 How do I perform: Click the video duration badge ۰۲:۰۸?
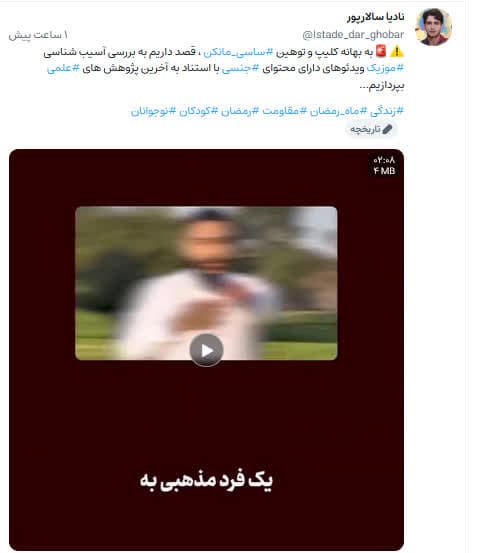click(384, 160)
